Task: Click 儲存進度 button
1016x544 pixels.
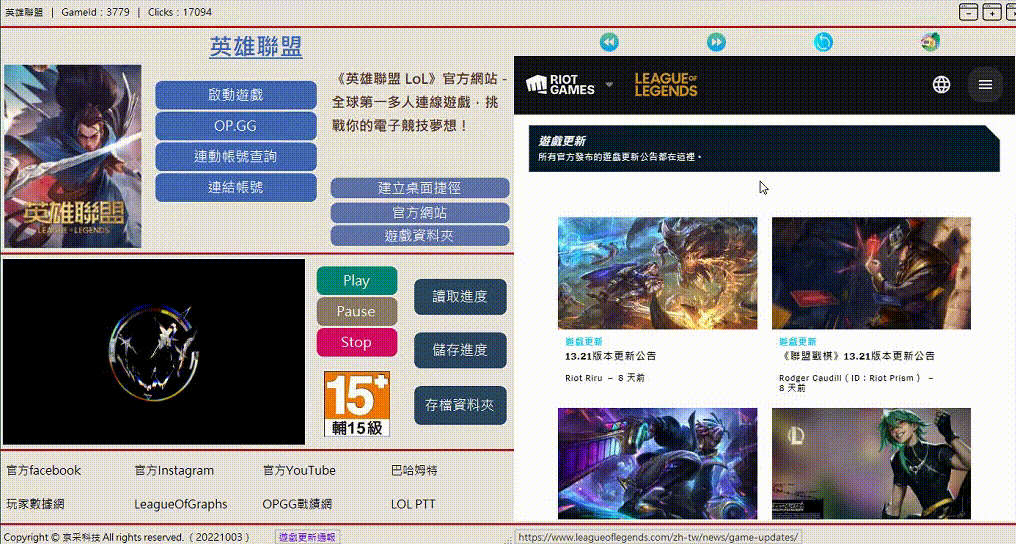Action: (460, 350)
